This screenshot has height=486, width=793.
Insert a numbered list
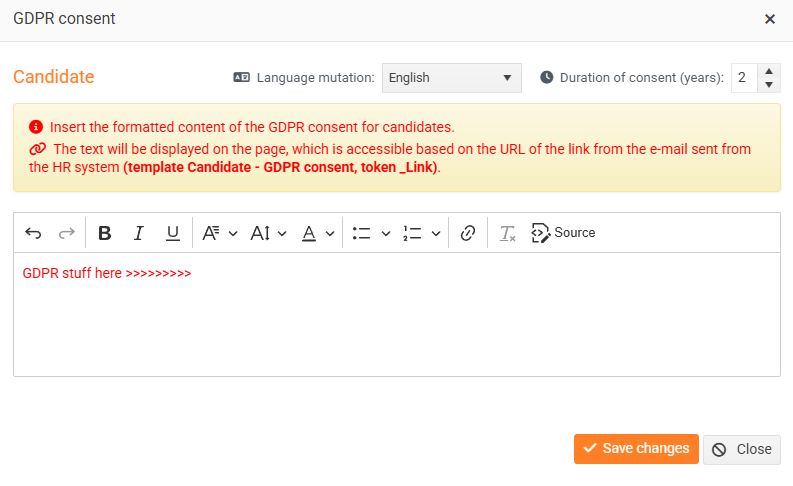coord(412,233)
